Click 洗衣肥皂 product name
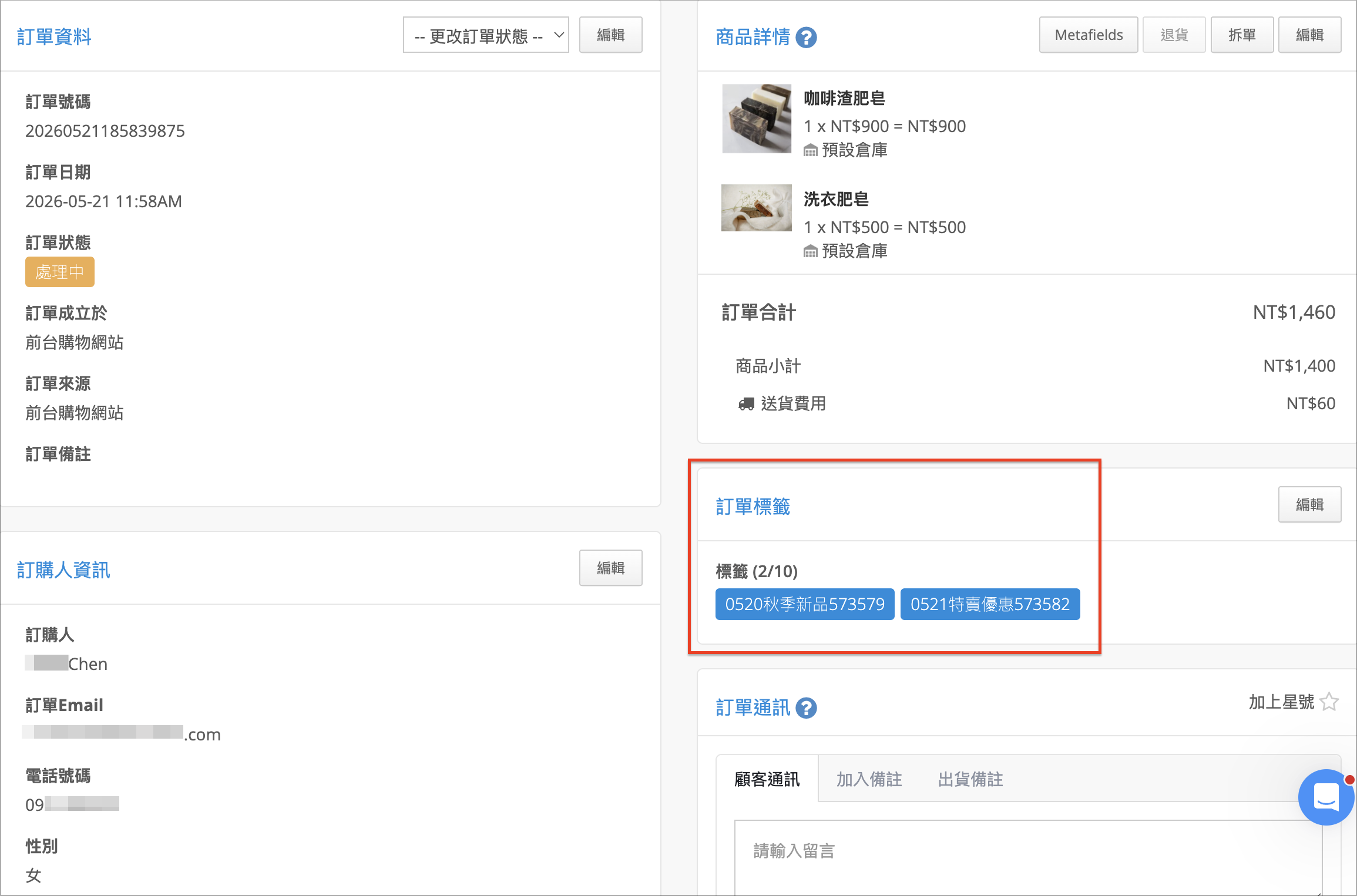The height and width of the screenshot is (896, 1357). point(836,199)
